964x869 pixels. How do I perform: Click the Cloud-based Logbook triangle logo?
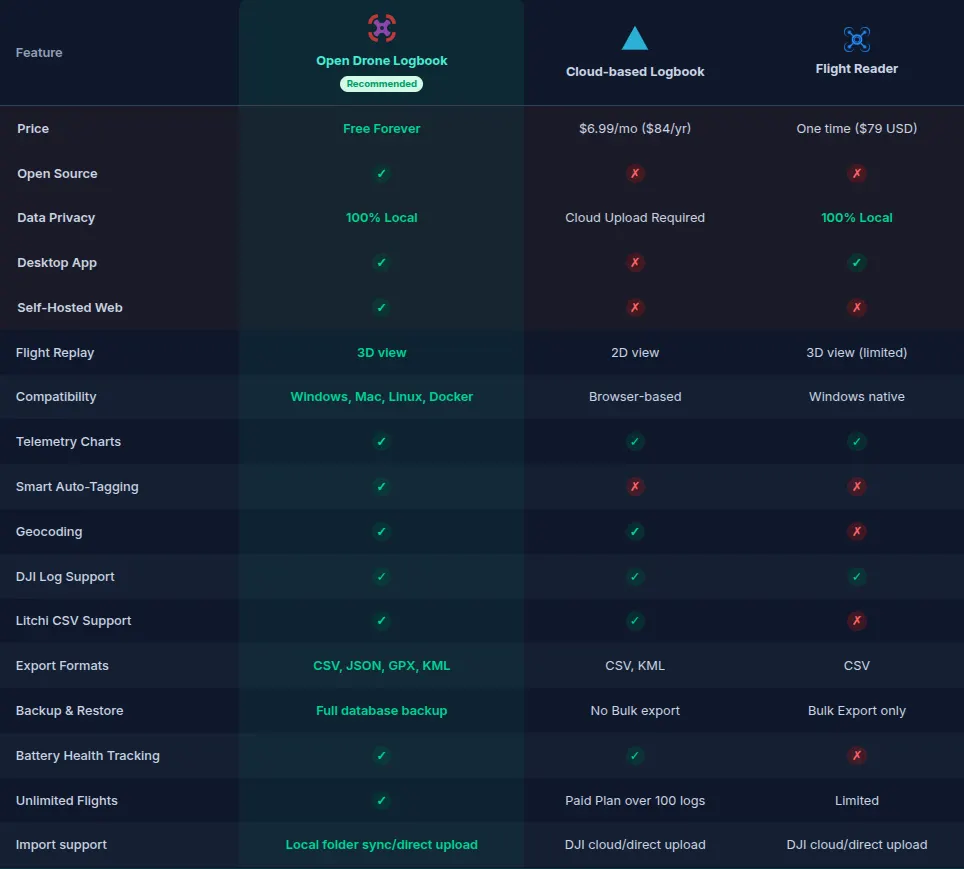[634, 38]
